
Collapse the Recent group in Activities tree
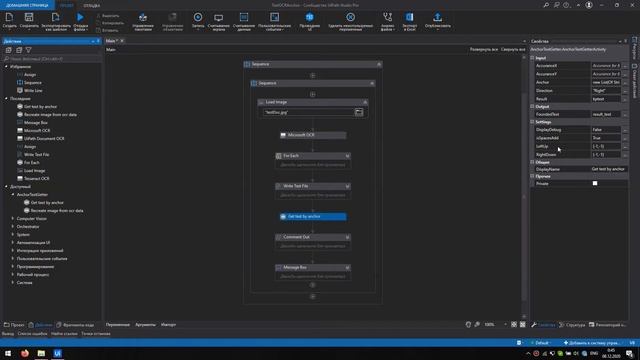pyautogui.click(x=6, y=98)
